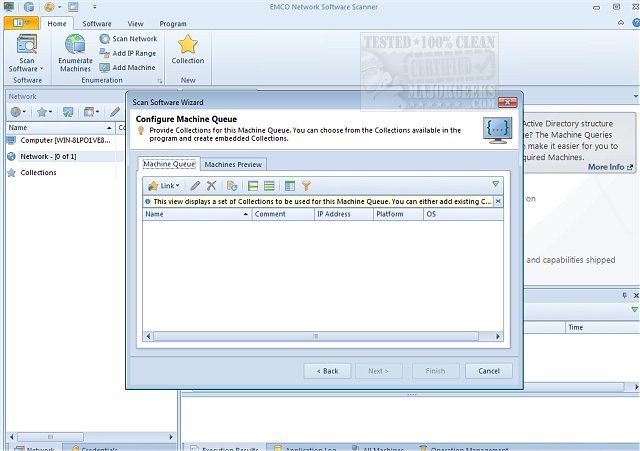Screen dimensions: 640x451
Task: Click the pencil icon in Network panel toolbar
Action: [116, 112]
